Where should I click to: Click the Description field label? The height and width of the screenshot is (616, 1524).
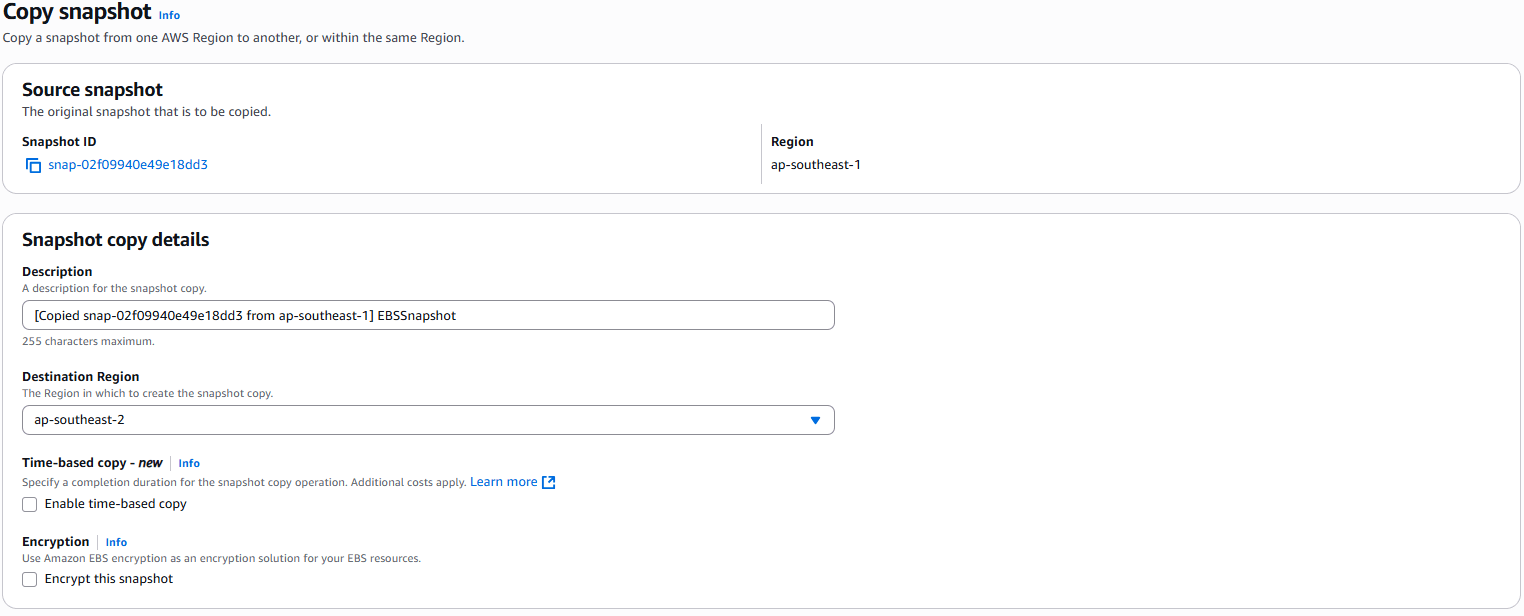(57, 271)
